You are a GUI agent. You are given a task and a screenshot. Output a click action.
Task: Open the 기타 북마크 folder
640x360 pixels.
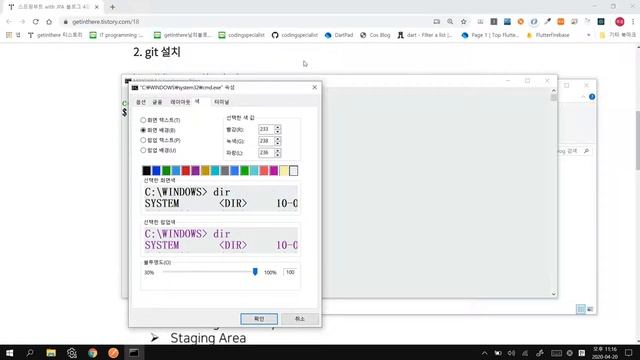point(617,35)
